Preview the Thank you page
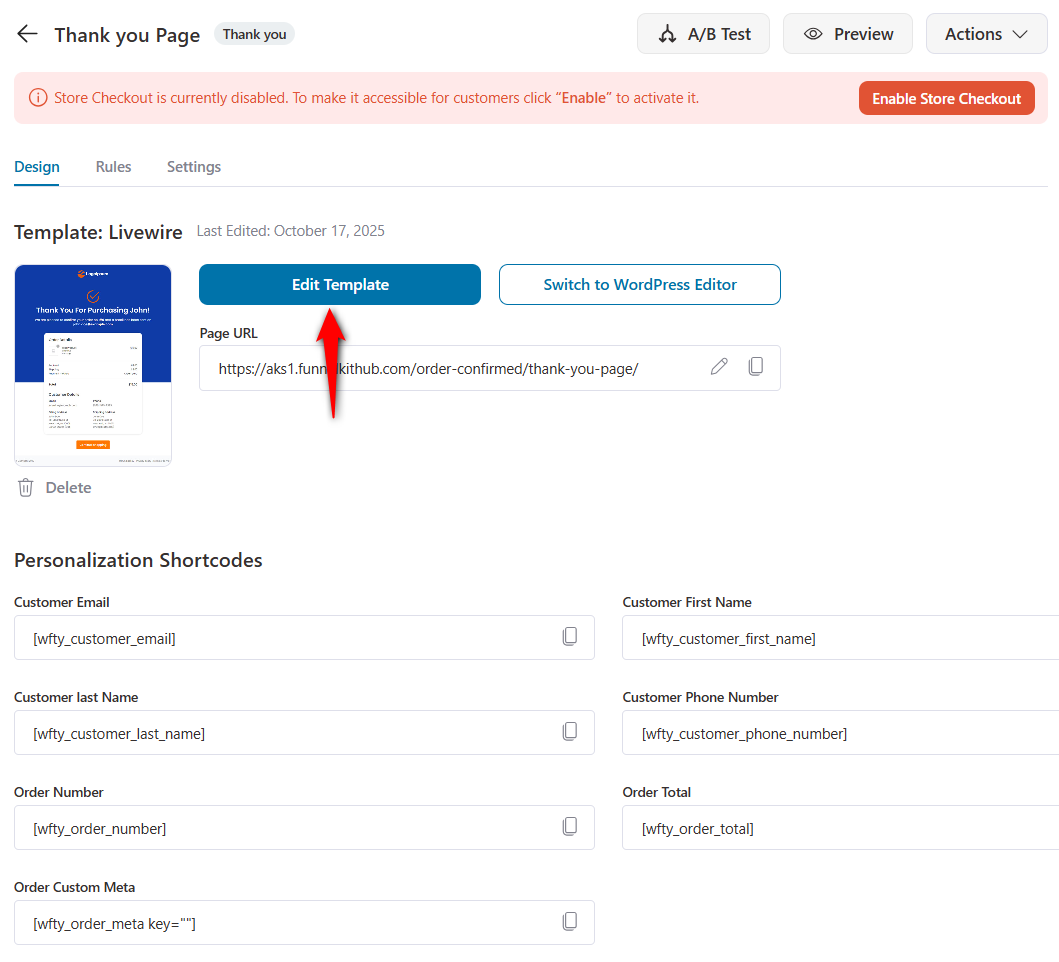Viewport: 1059px width, 962px height. tap(847, 34)
